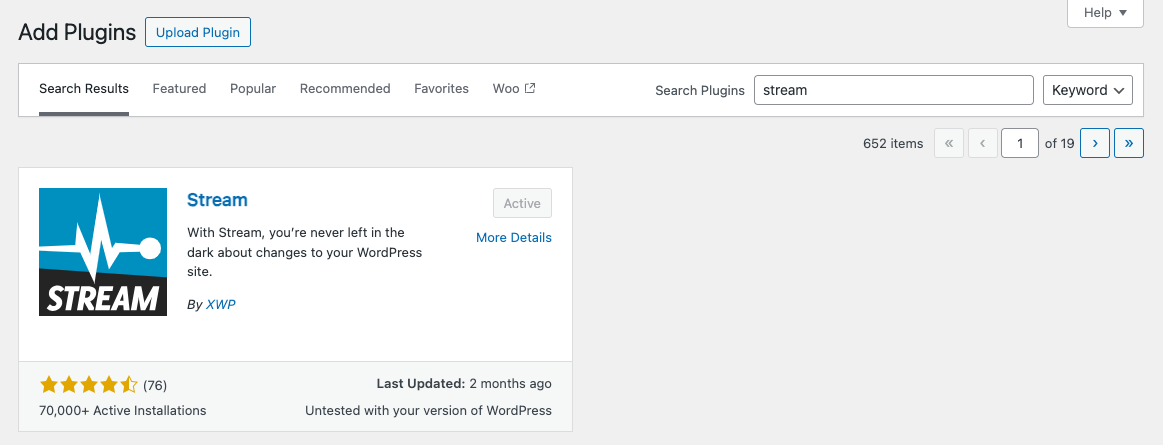Jump to the last page arrow
1163x445 pixels.
[x=1129, y=143]
